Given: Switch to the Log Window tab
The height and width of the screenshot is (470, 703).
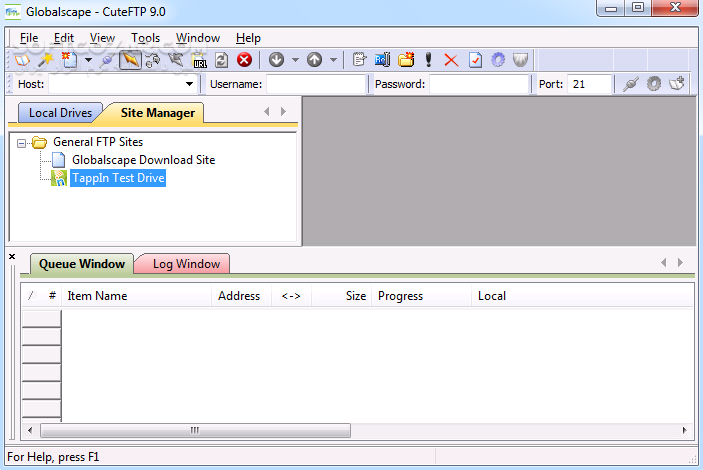Looking at the screenshot, I should tap(186, 264).
